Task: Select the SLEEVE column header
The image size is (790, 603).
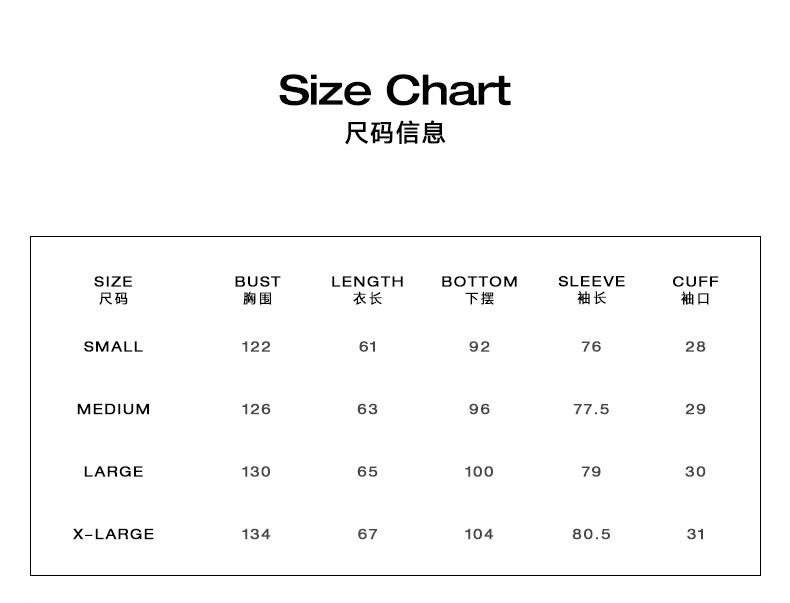Action: pos(591,282)
